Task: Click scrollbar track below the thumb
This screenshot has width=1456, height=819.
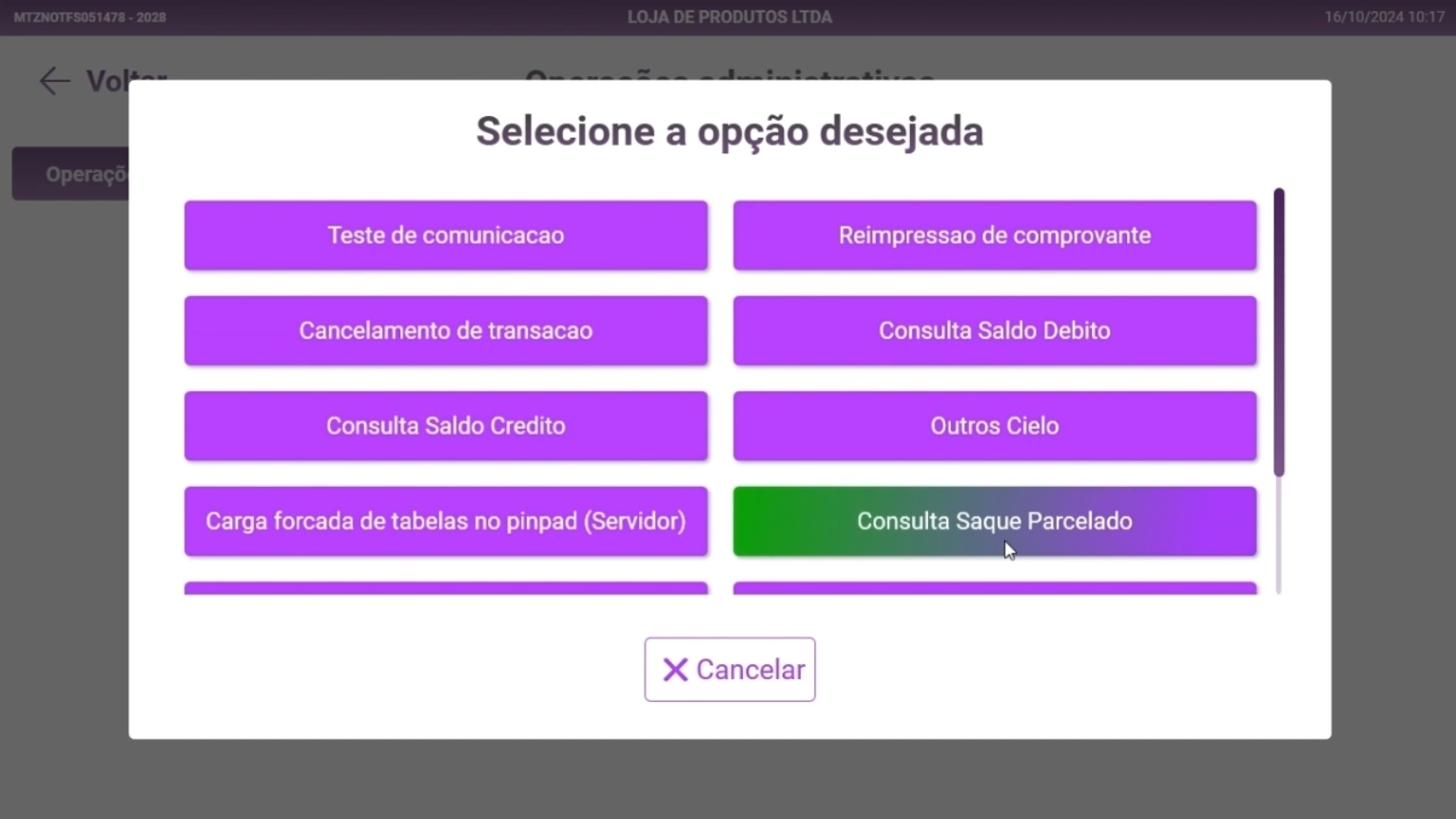Action: click(1279, 537)
